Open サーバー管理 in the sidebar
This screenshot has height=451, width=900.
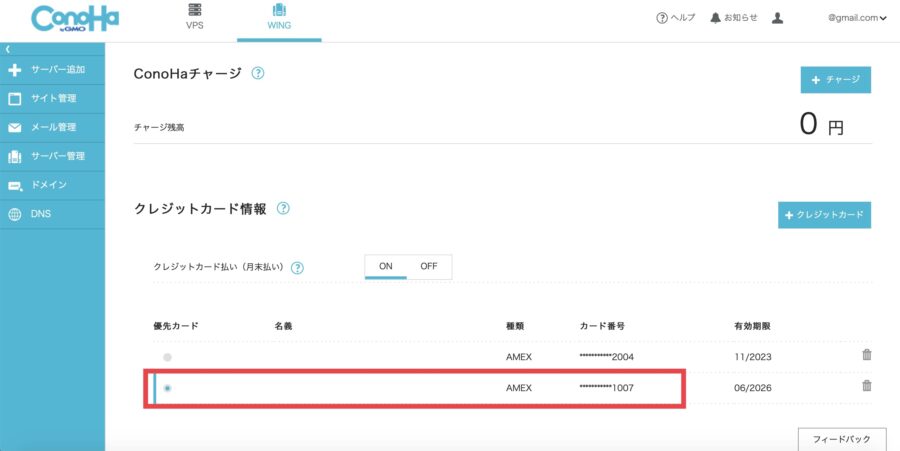pyautogui.click(x=52, y=157)
